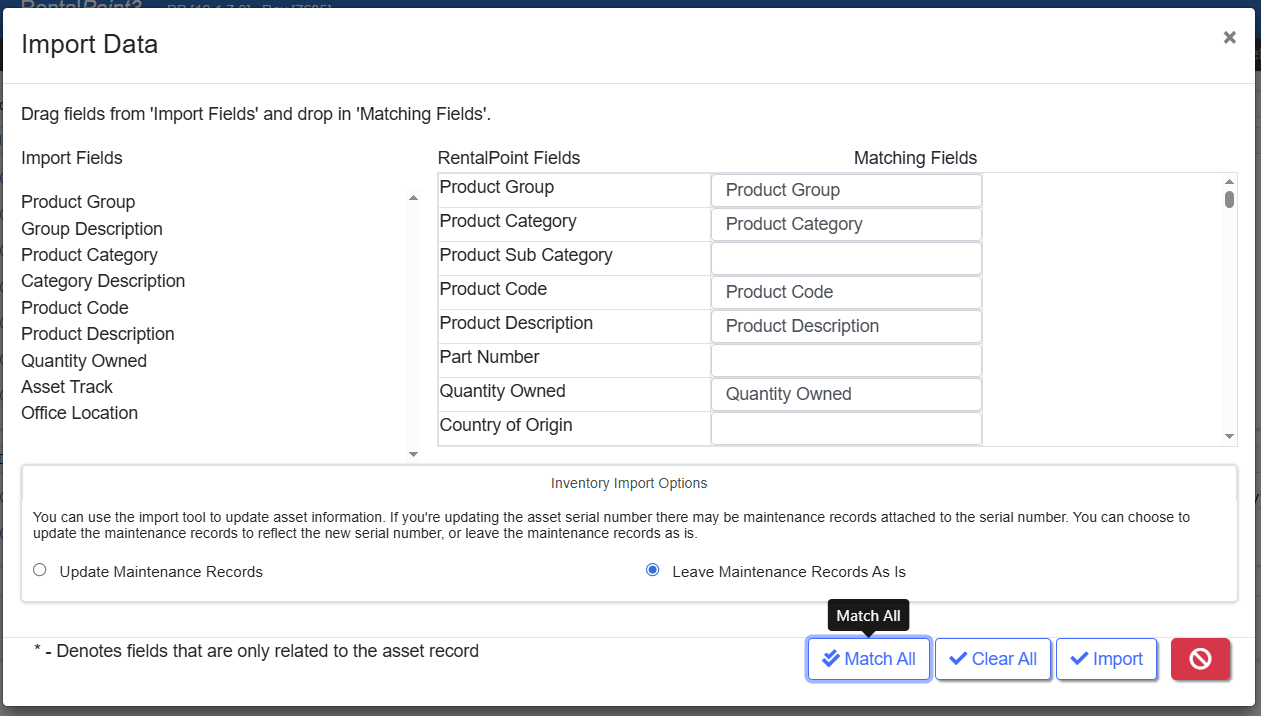Click the empty Country of Origin matching field

[846, 428]
